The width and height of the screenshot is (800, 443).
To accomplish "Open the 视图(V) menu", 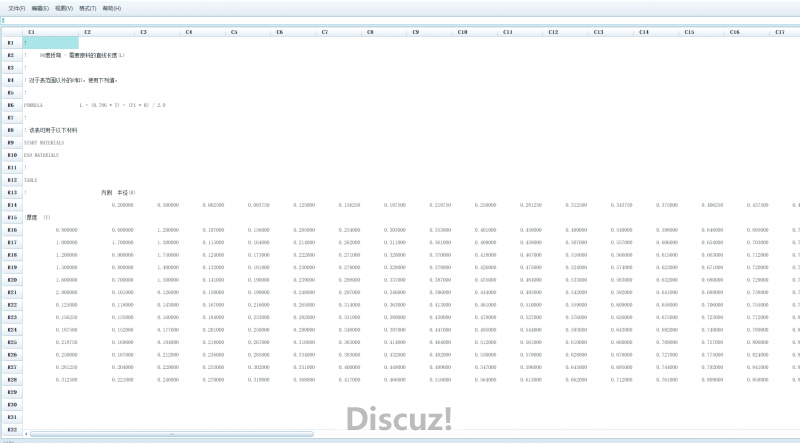I will pyautogui.click(x=64, y=8).
